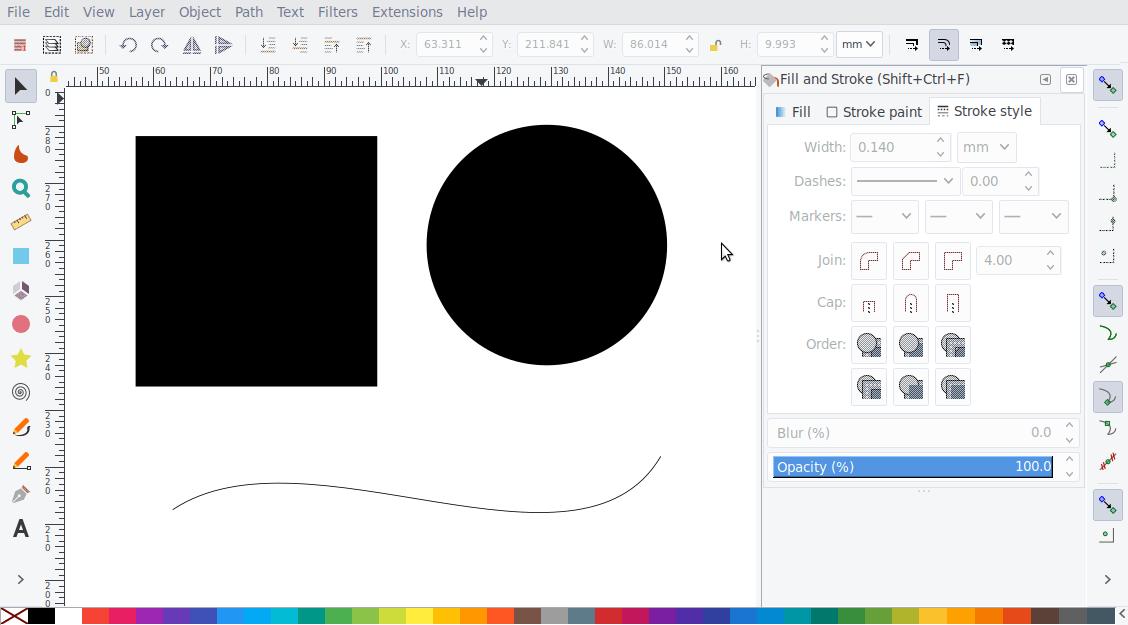The width and height of the screenshot is (1128, 625).
Task: Flip selection horizontally in toolbar
Action: [x=191, y=45]
